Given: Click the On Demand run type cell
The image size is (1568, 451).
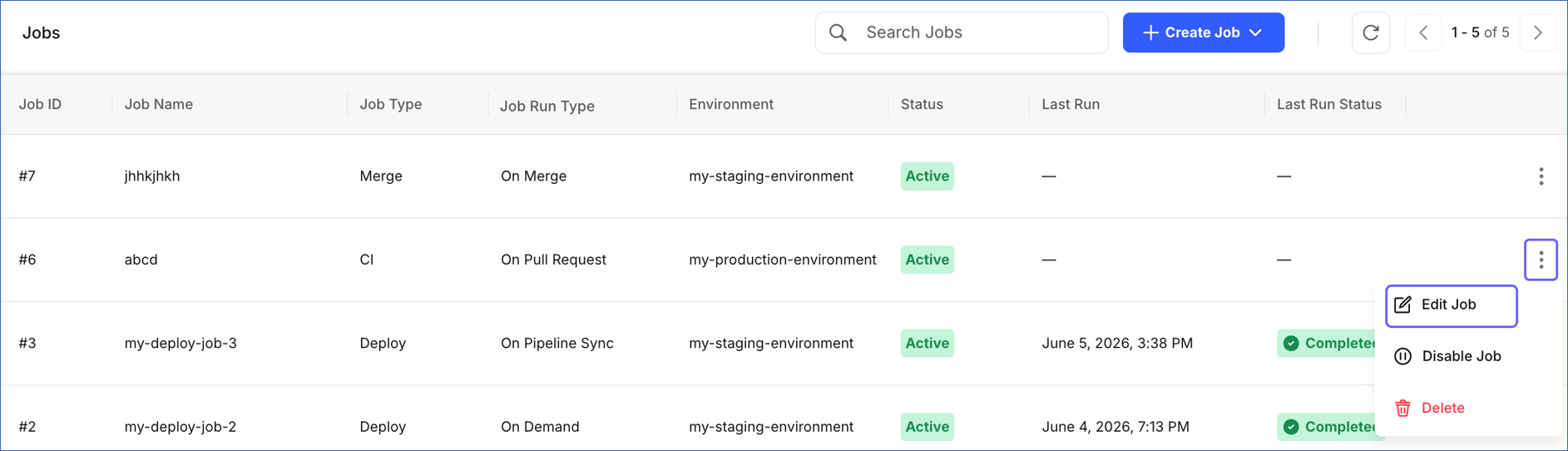Looking at the screenshot, I should pos(540,427).
